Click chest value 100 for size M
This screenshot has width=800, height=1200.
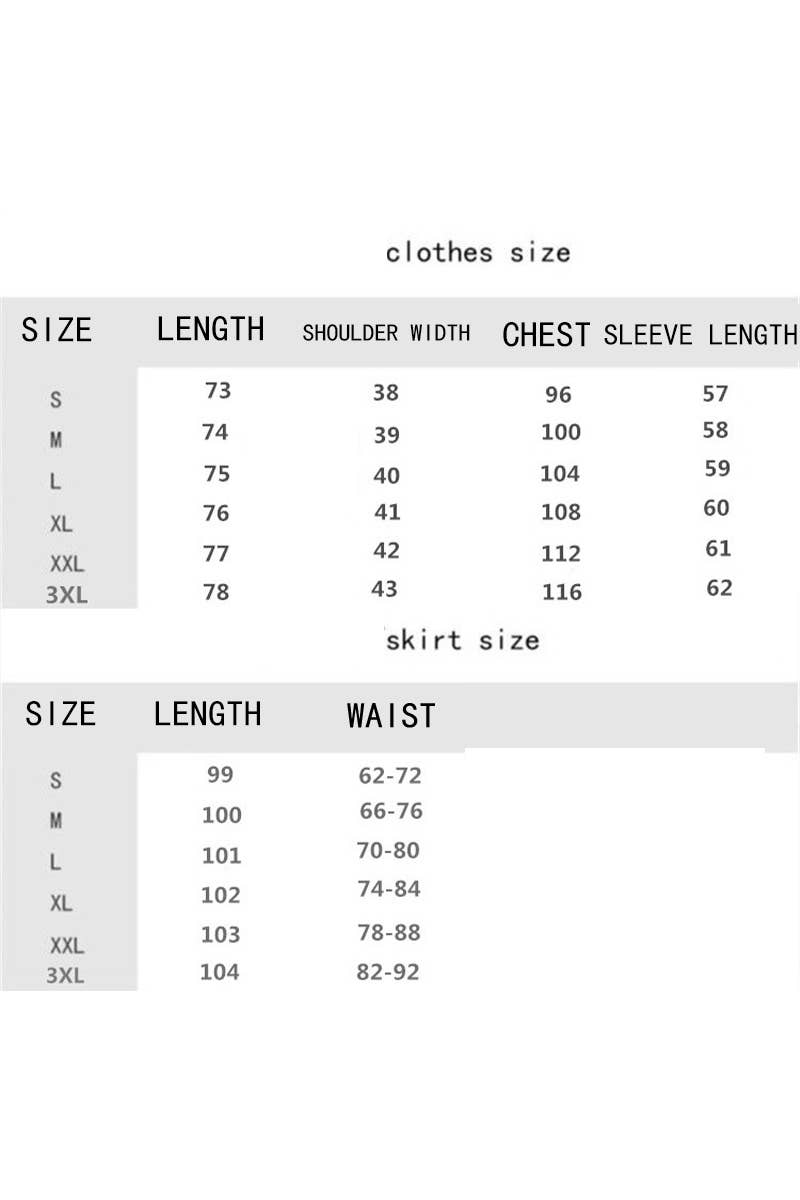tap(560, 432)
